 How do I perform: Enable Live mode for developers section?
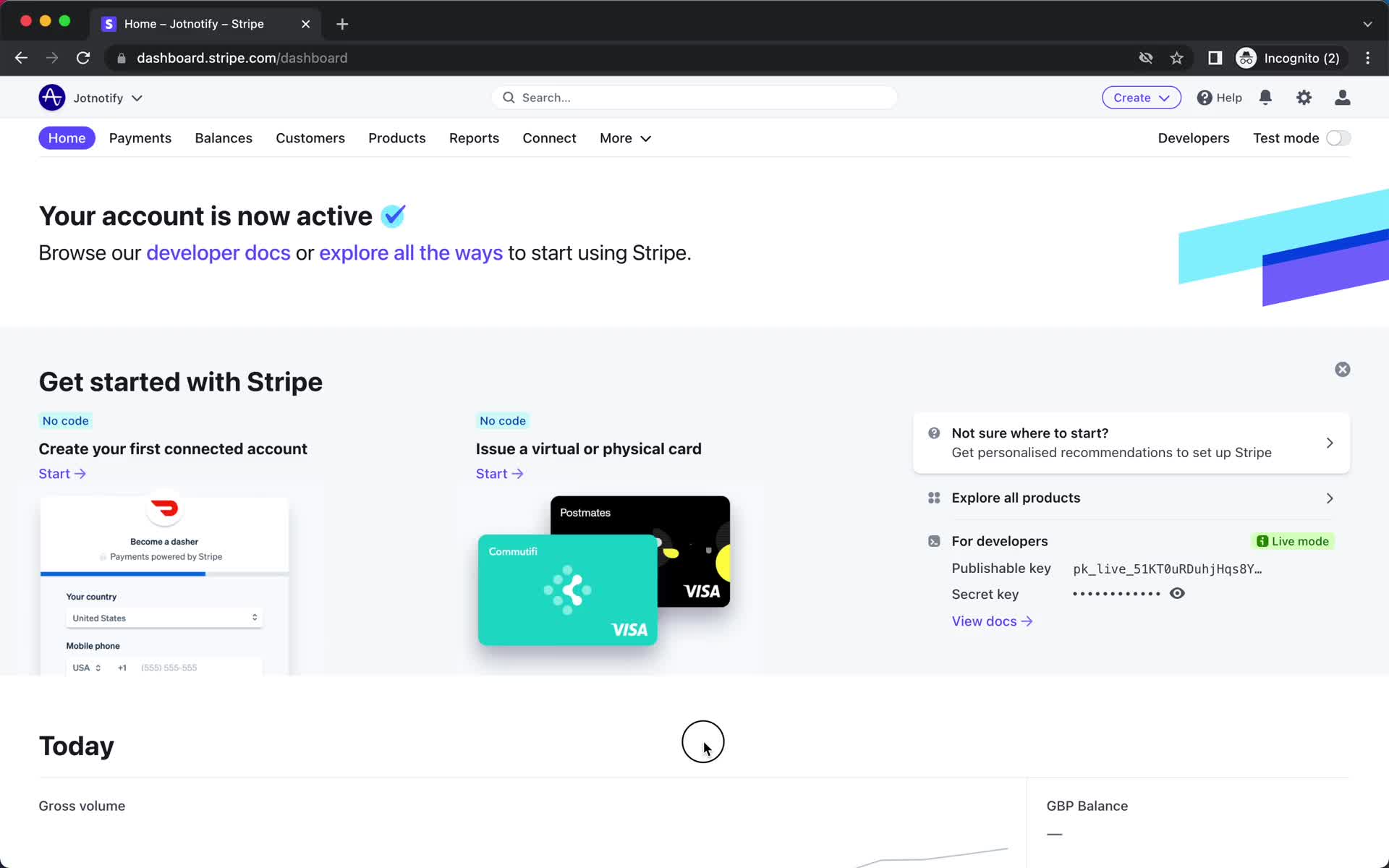coord(1294,541)
